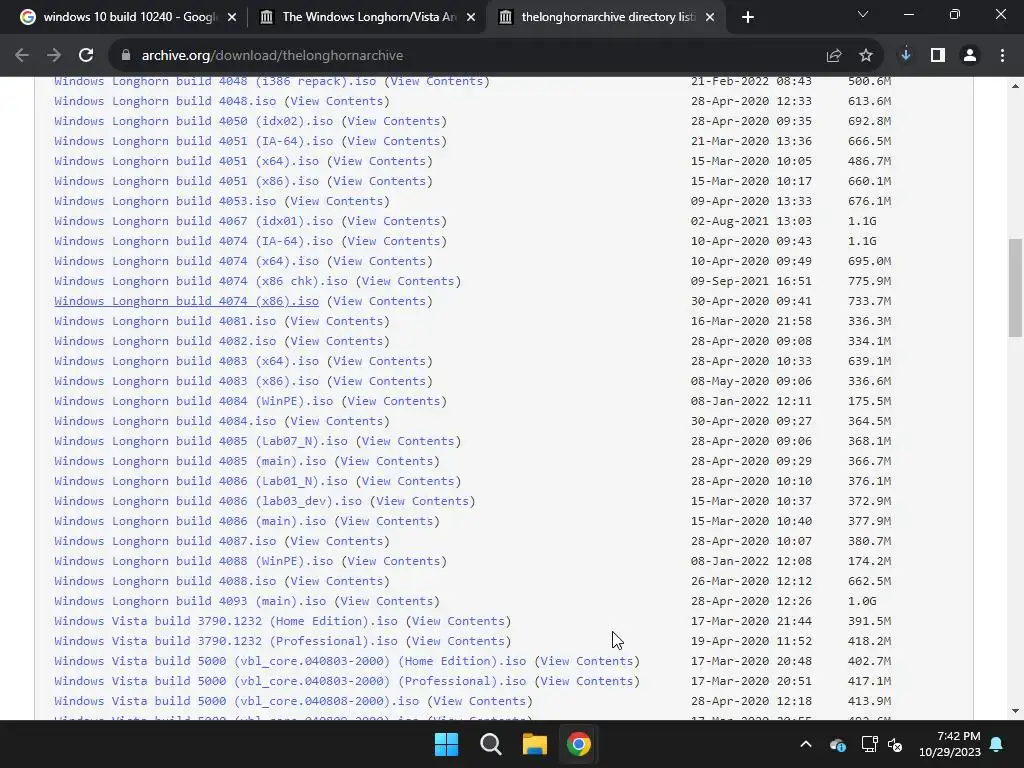Open Chrome tab search chevron
Screen dimensions: 1024x768
pyautogui.click(x=863, y=14)
